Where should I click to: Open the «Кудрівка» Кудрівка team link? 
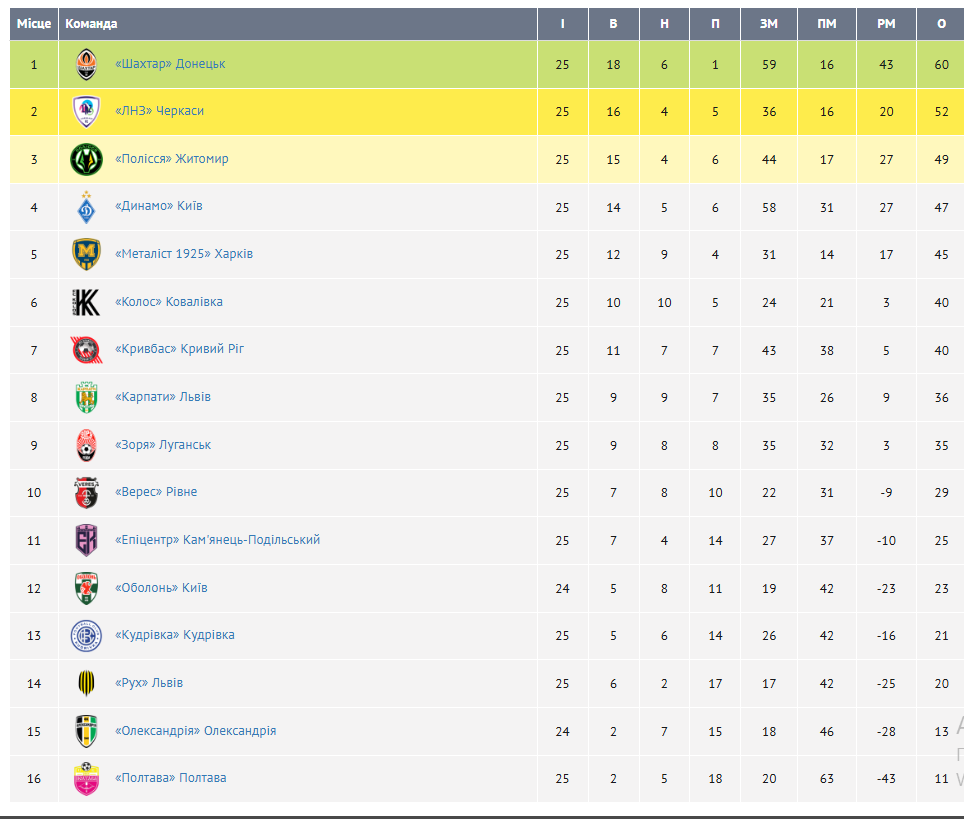[175, 635]
